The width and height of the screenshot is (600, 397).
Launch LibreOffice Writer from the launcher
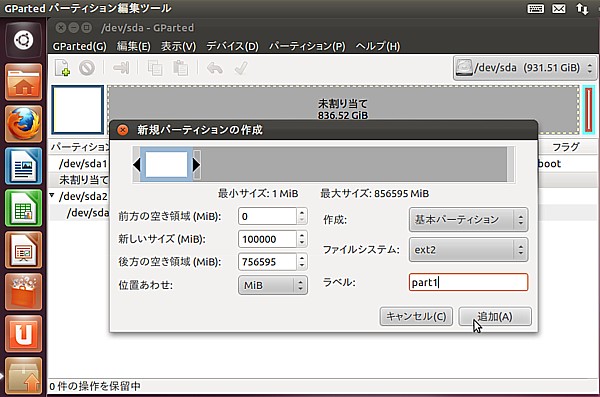(x=24, y=166)
